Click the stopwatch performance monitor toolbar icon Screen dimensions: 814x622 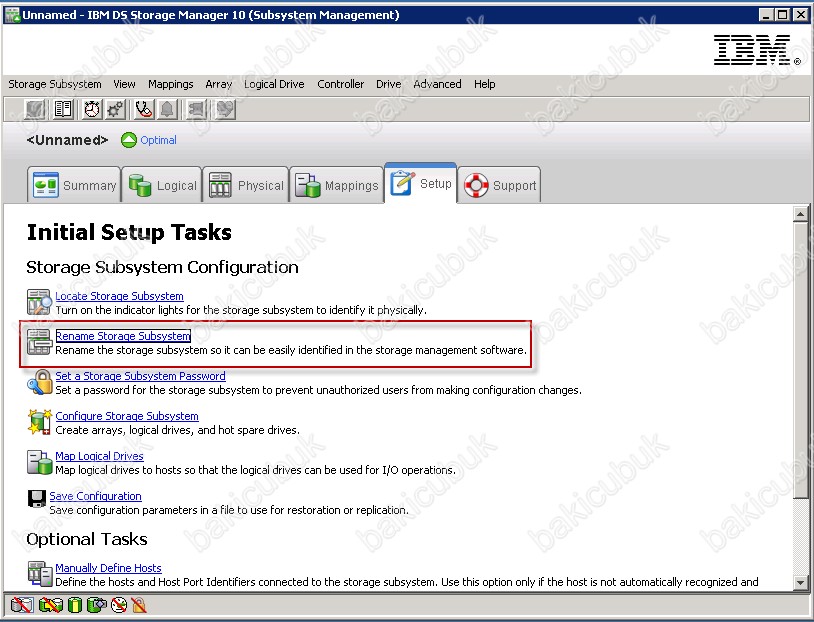91,109
